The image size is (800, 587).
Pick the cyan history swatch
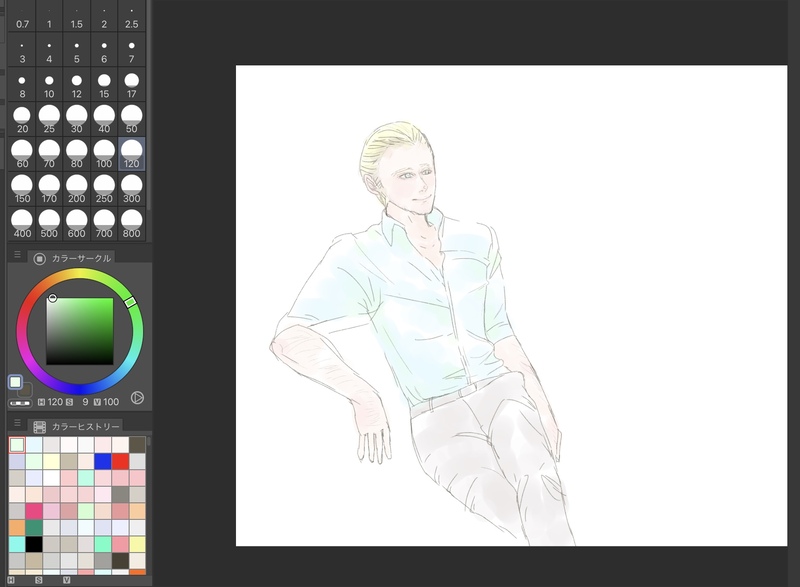(17, 544)
